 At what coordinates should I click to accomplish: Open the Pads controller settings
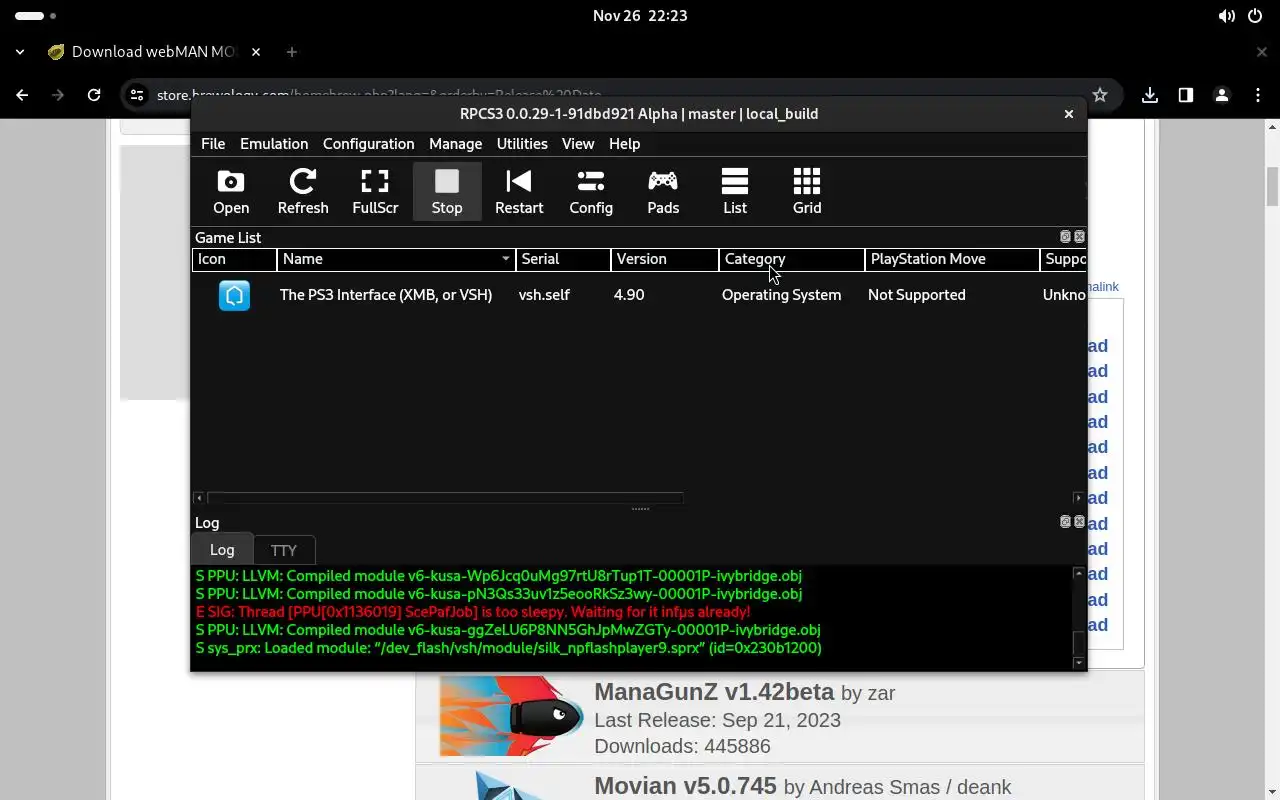point(663,192)
